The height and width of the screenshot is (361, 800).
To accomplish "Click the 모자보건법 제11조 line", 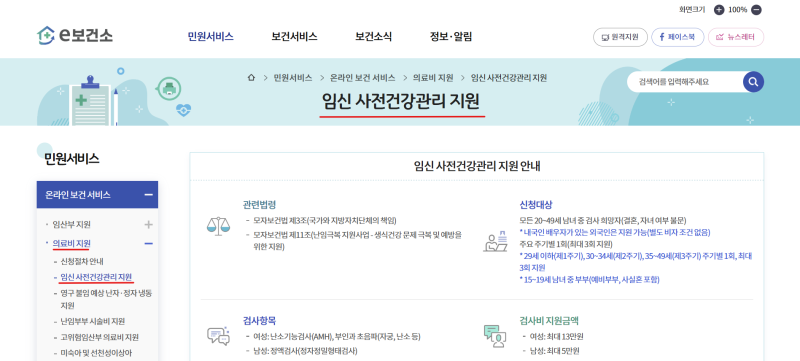I will pyautogui.click(x=358, y=241).
